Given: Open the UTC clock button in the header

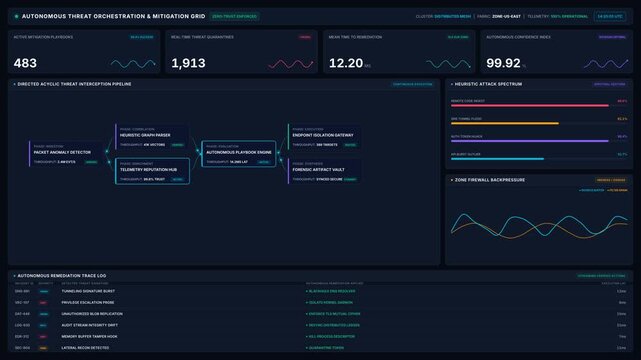Looking at the screenshot, I should coord(610,16).
